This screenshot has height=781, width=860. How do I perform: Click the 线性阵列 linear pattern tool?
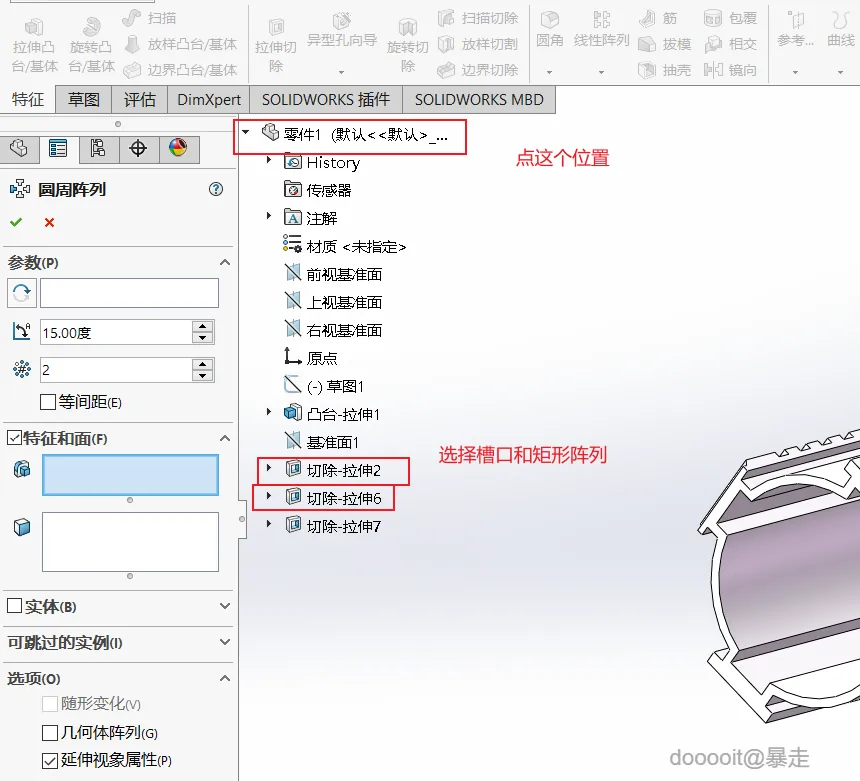[601, 30]
